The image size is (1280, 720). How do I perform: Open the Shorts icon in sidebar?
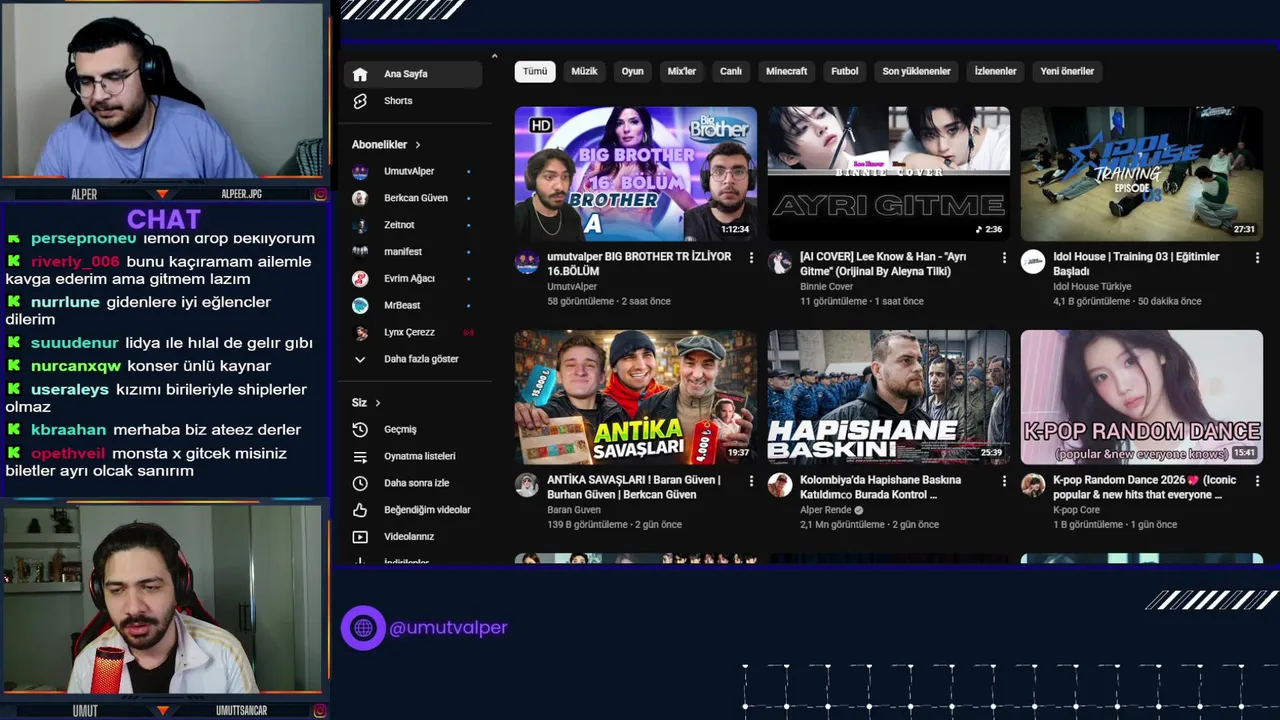coord(360,101)
